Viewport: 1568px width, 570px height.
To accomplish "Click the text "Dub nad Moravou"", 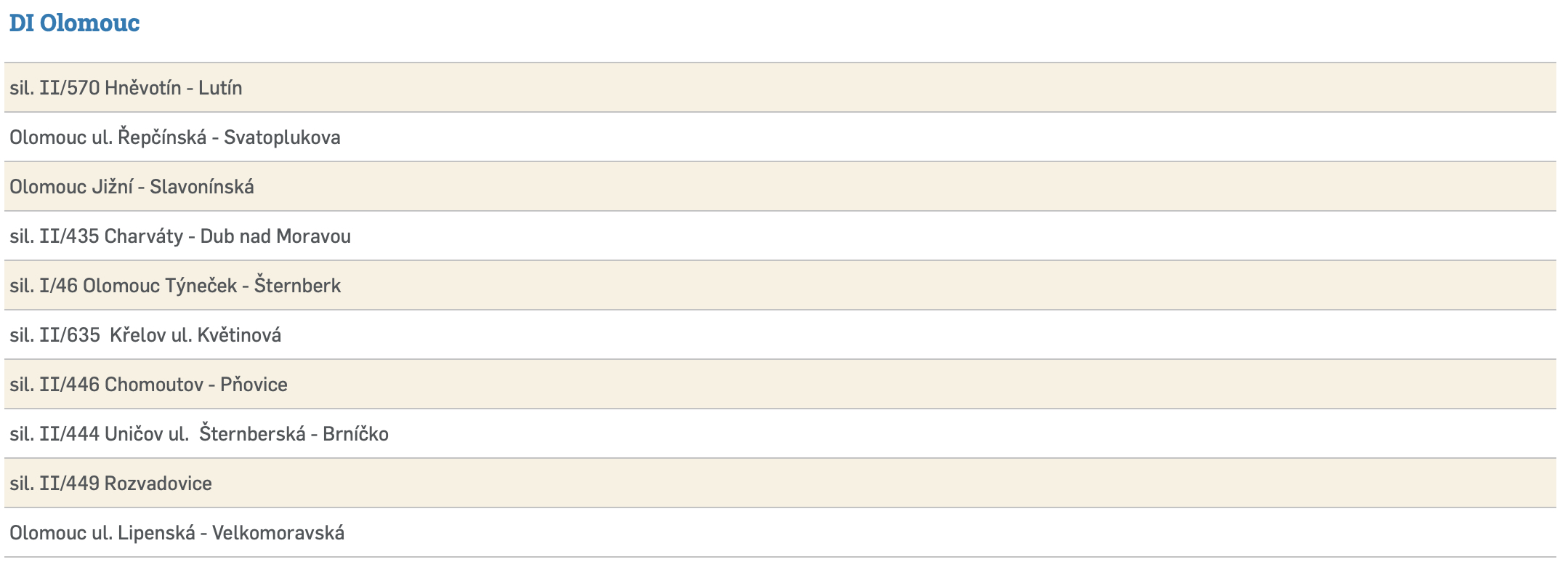I will point(275,236).
